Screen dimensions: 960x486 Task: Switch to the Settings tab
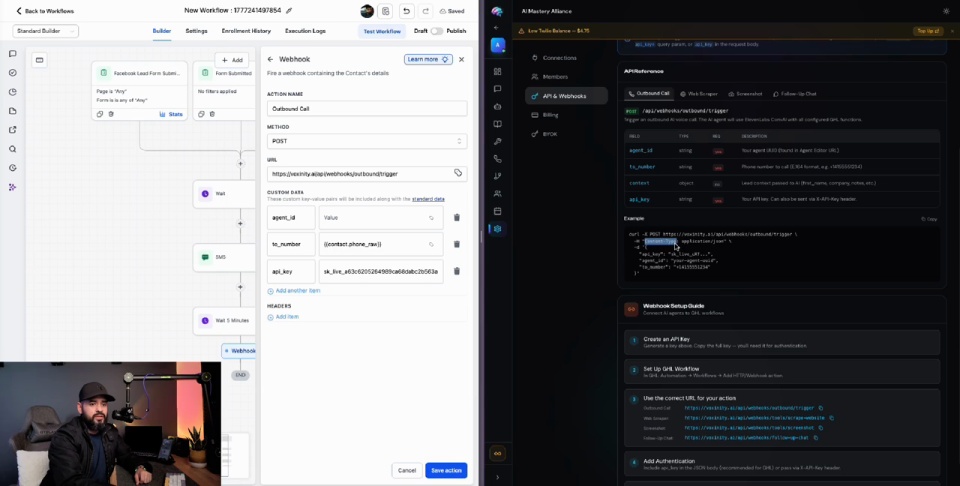pos(197,31)
